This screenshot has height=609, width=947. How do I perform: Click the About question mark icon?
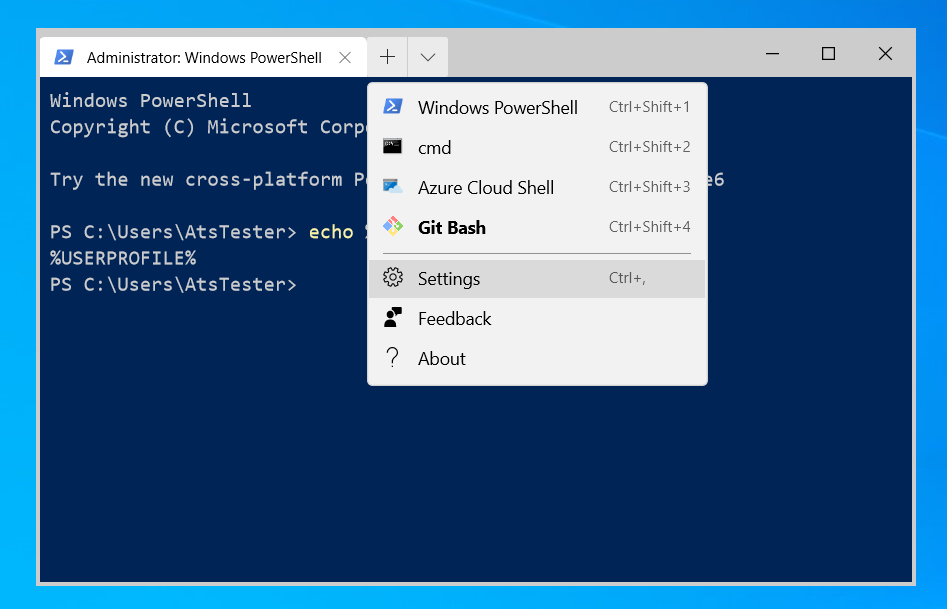(393, 358)
